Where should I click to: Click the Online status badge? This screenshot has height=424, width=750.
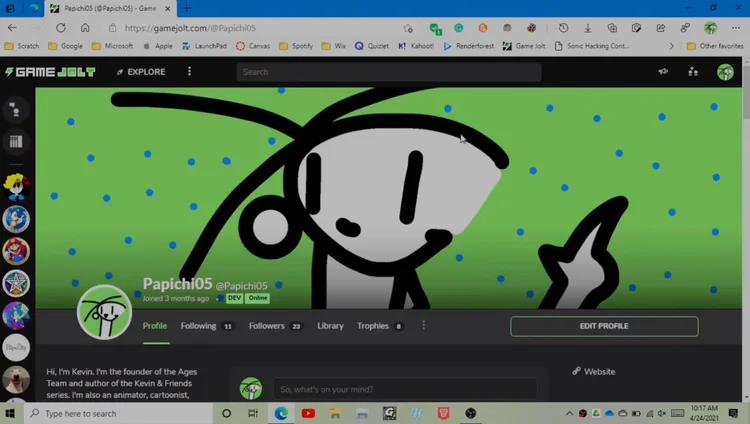coord(257,298)
